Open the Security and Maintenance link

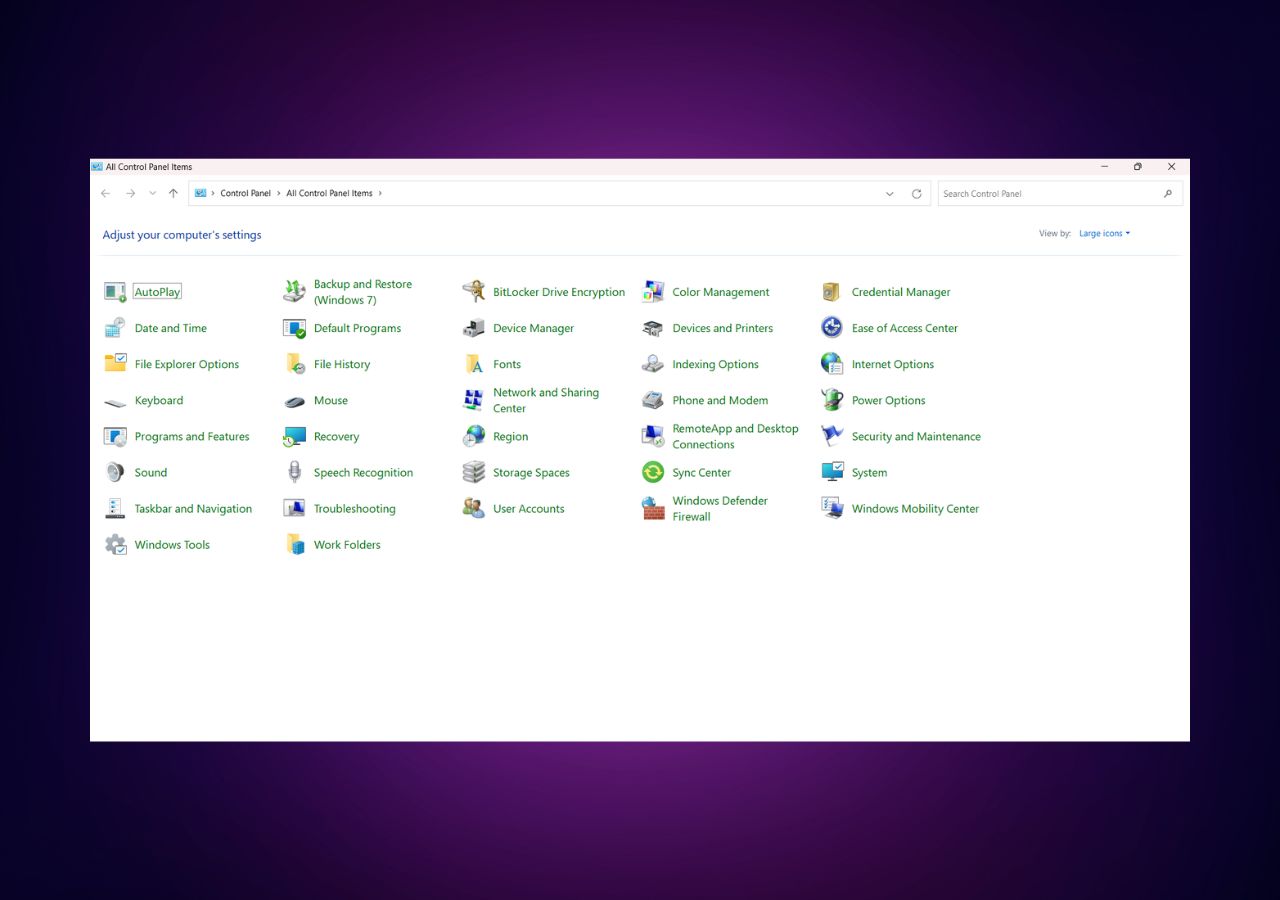pyautogui.click(x=916, y=437)
